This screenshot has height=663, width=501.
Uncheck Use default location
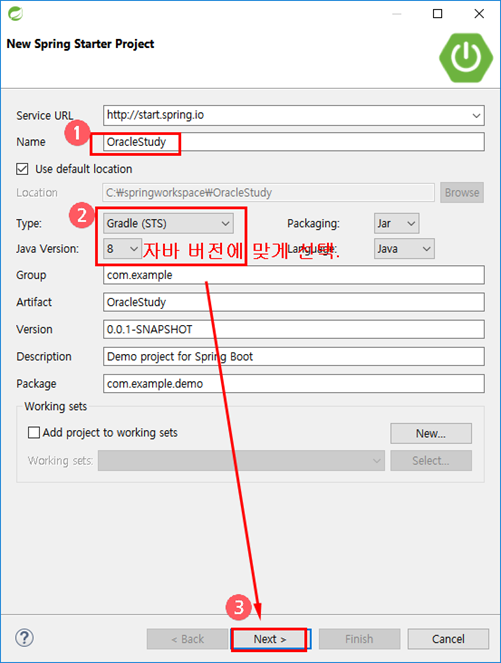(x=22, y=169)
